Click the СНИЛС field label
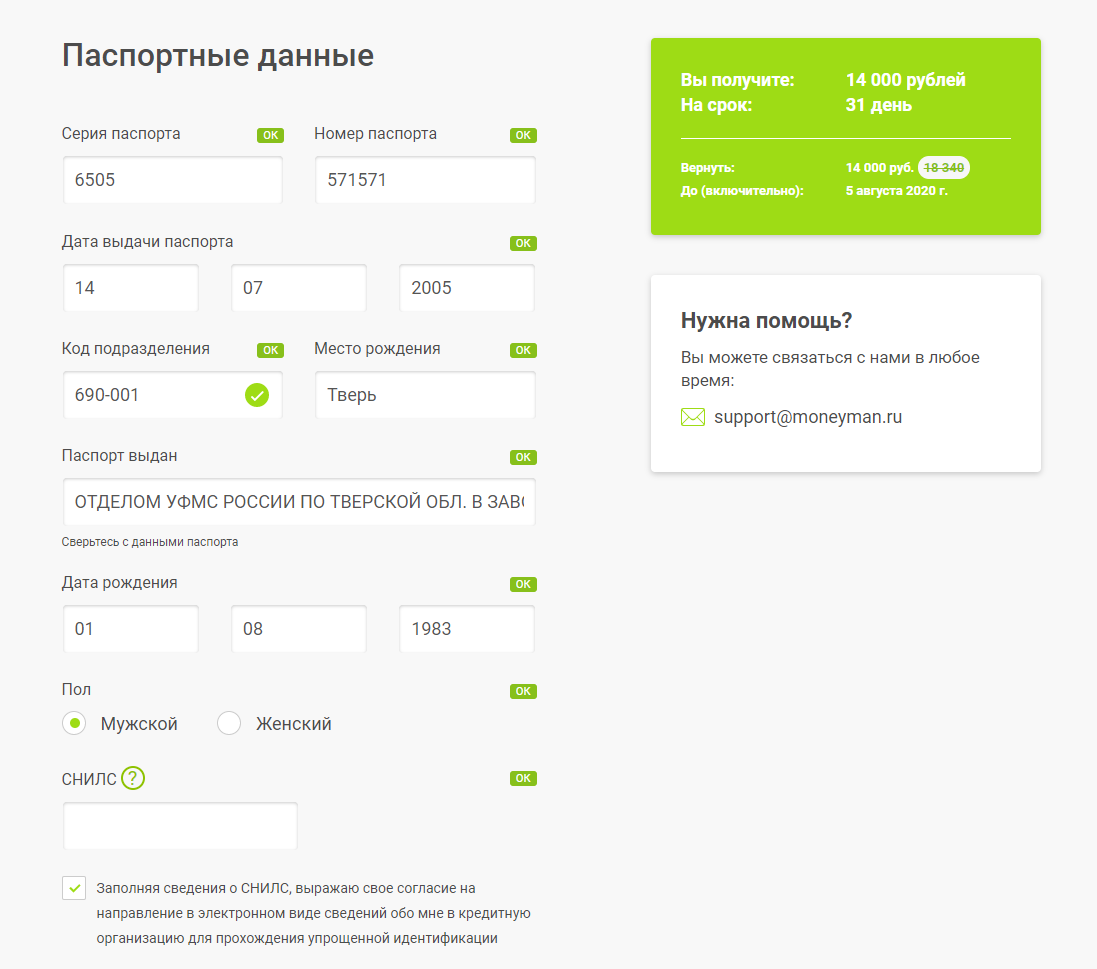 (89, 779)
